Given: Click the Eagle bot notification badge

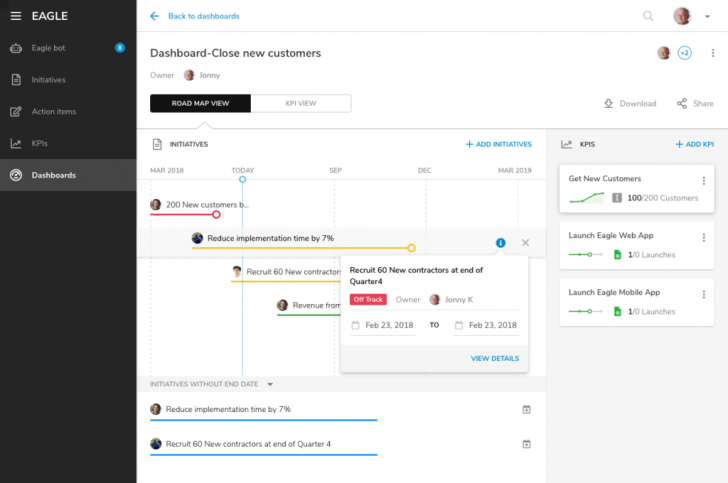Looking at the screenshot, I should [x=120, y=48].
